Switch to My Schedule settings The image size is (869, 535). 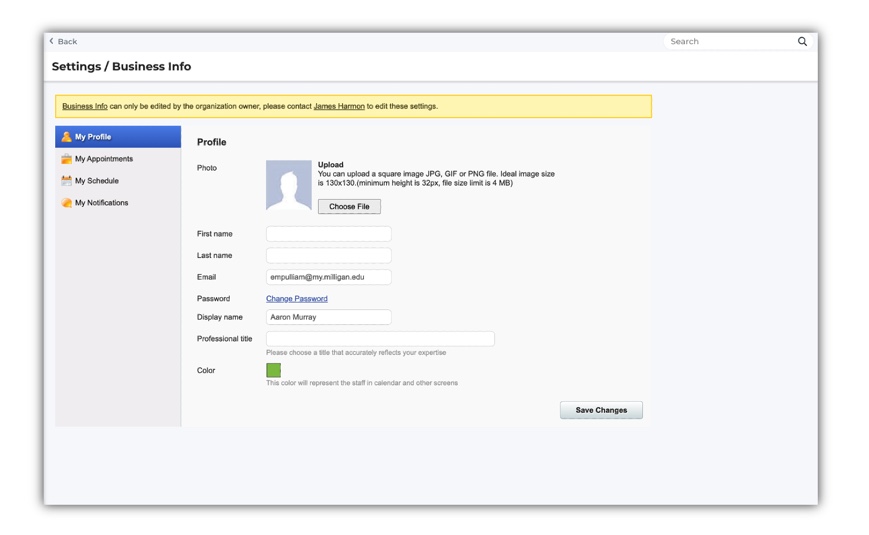[x=96, y=181]
